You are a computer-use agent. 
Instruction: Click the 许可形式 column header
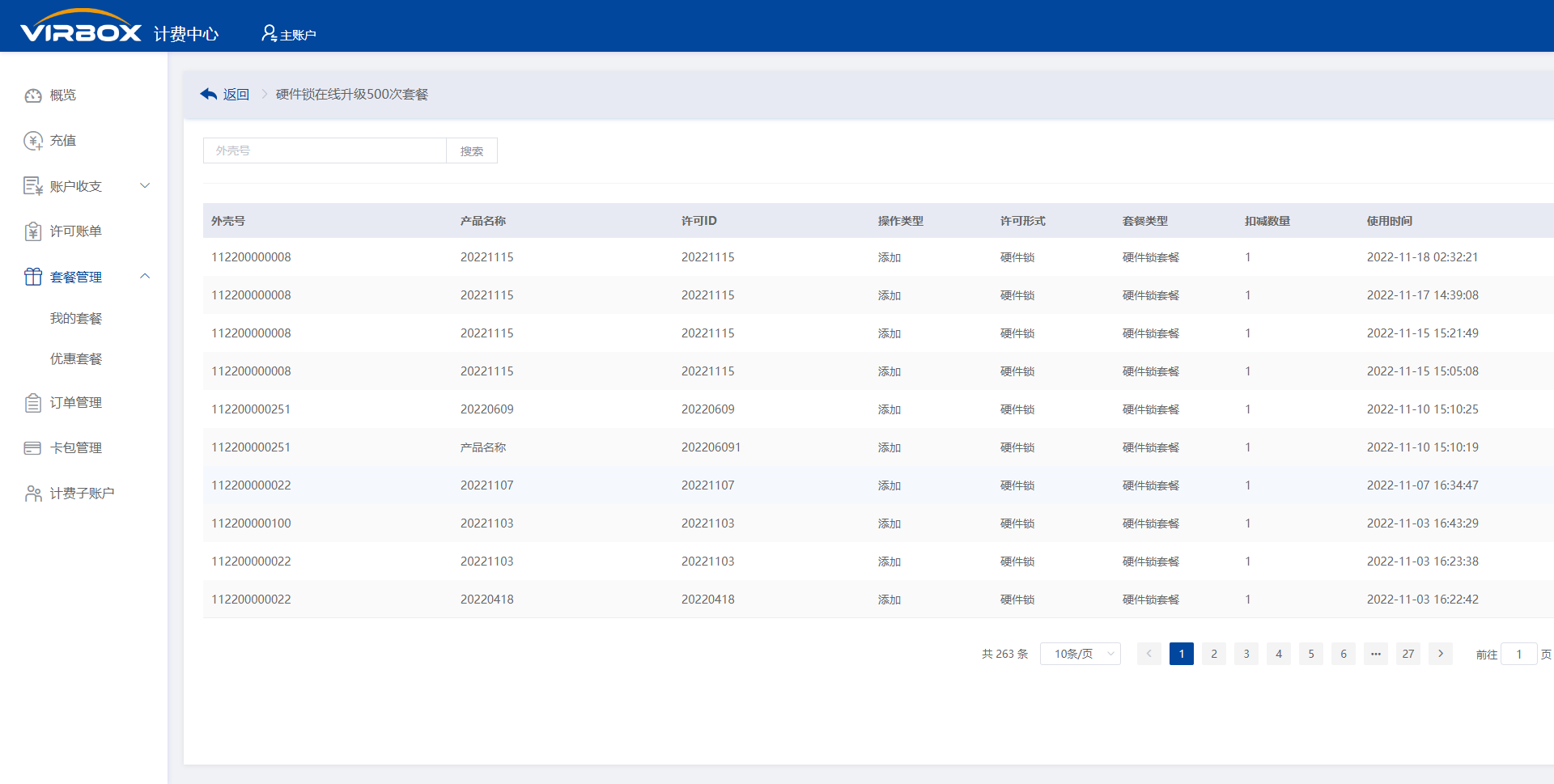click(1023, 221)
